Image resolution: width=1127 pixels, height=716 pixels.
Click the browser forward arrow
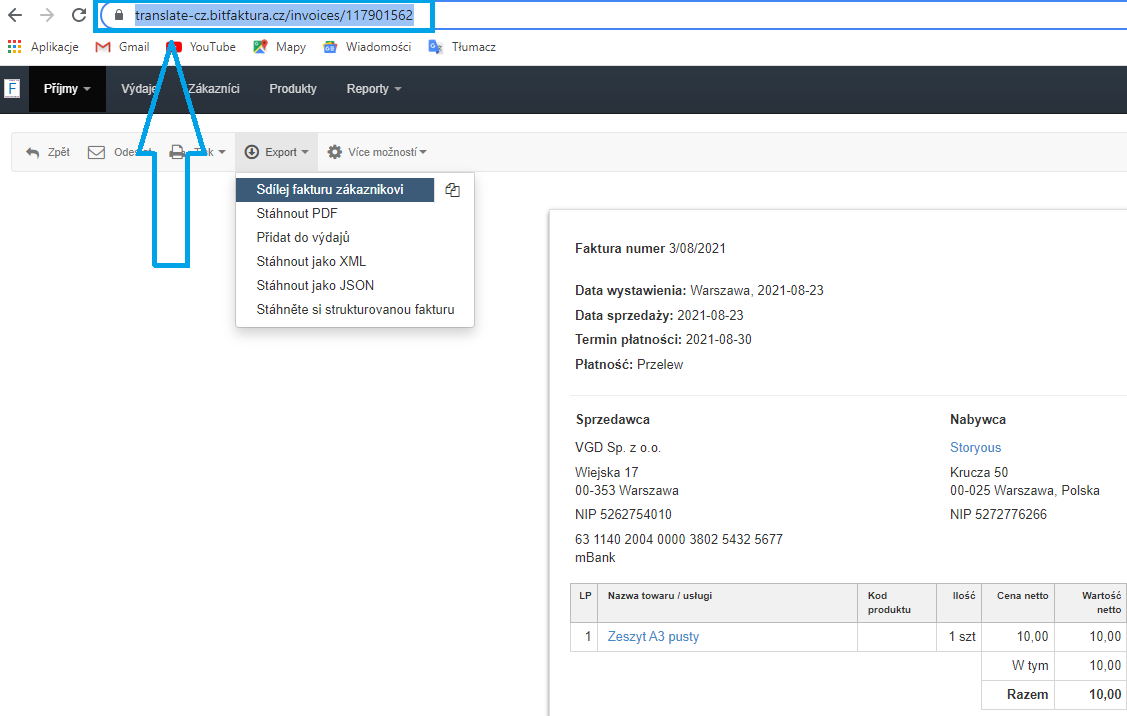[47, 15]
